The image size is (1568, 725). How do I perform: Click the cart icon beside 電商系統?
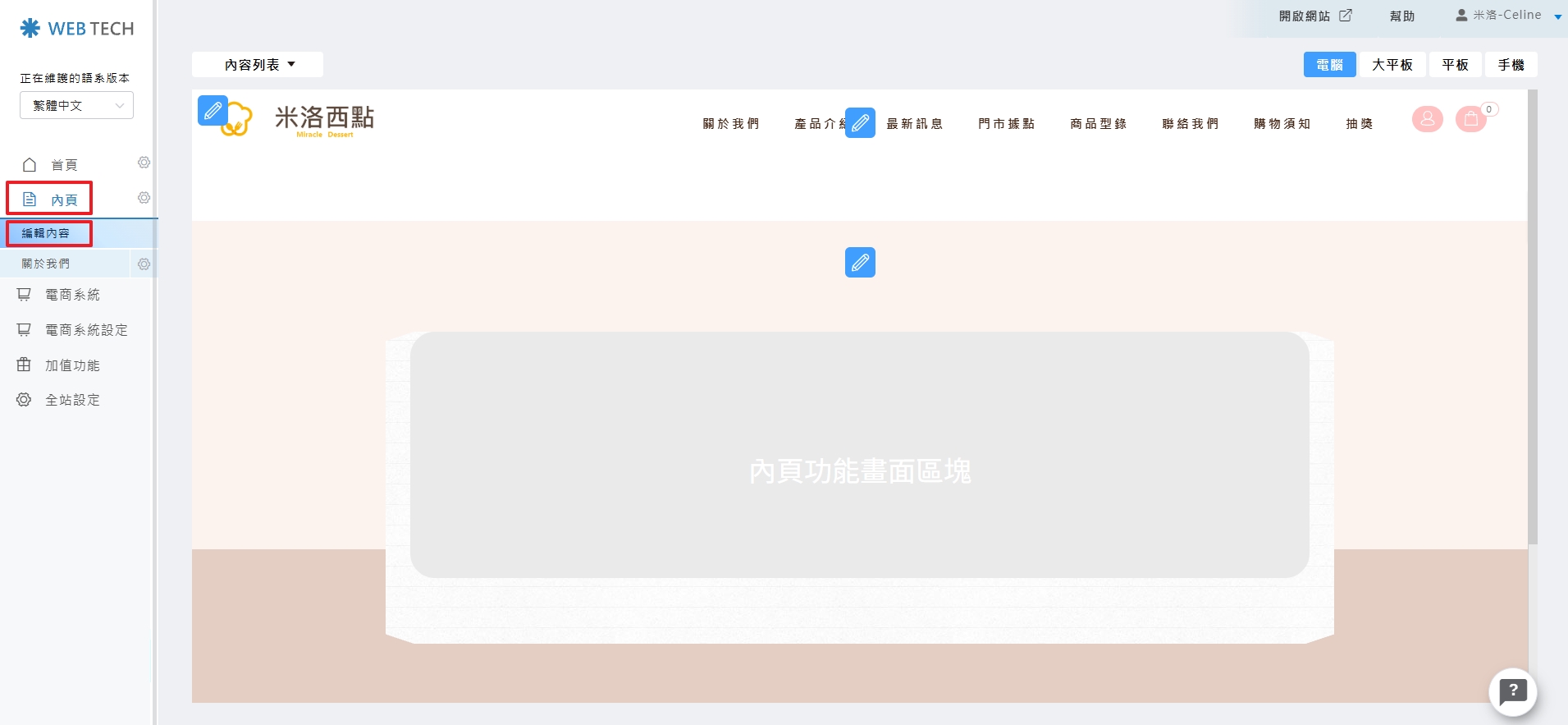[24, 294]
